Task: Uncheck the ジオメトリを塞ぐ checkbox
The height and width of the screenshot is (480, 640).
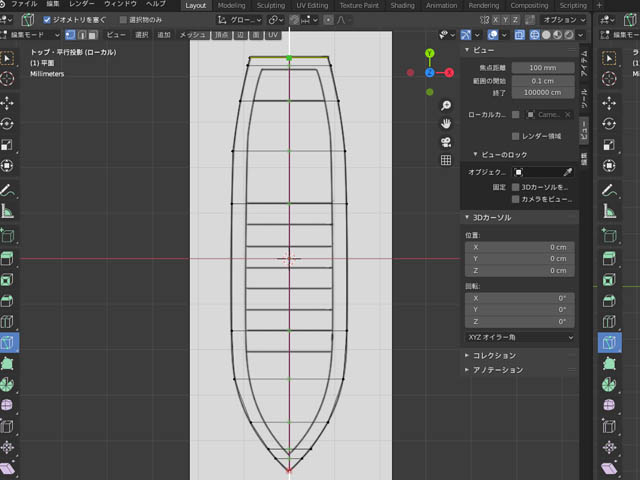Action: (x=47, y=20)
